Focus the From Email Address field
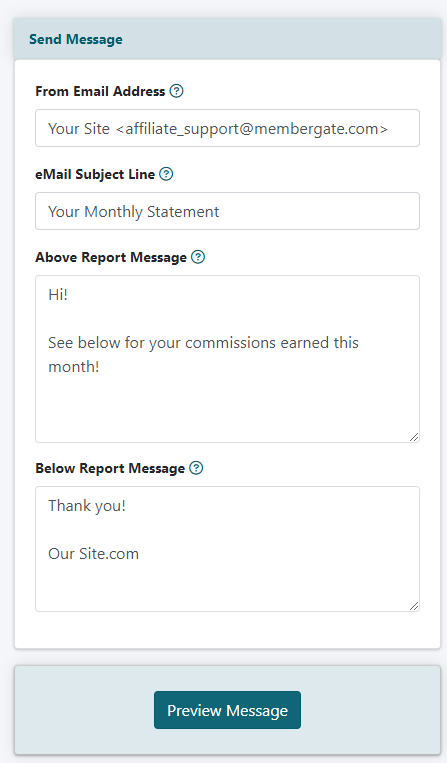The width and height of the screenshot is (447, 763). coord(227,128)
